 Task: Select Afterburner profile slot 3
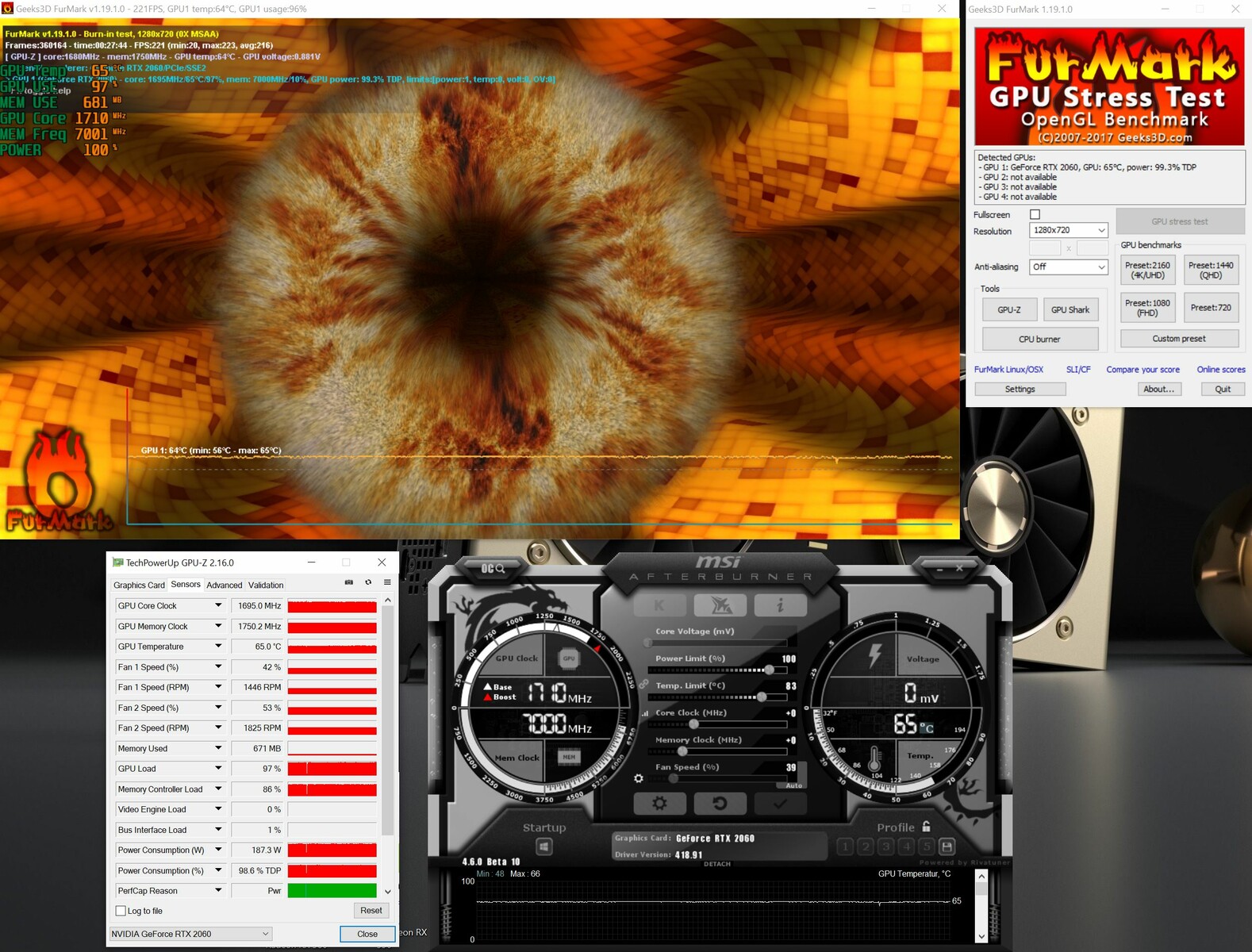(x=886, y=846)
